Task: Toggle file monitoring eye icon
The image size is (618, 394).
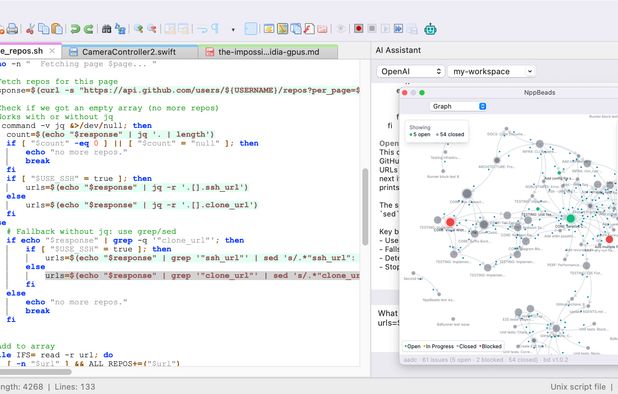Action: point(341,29)
